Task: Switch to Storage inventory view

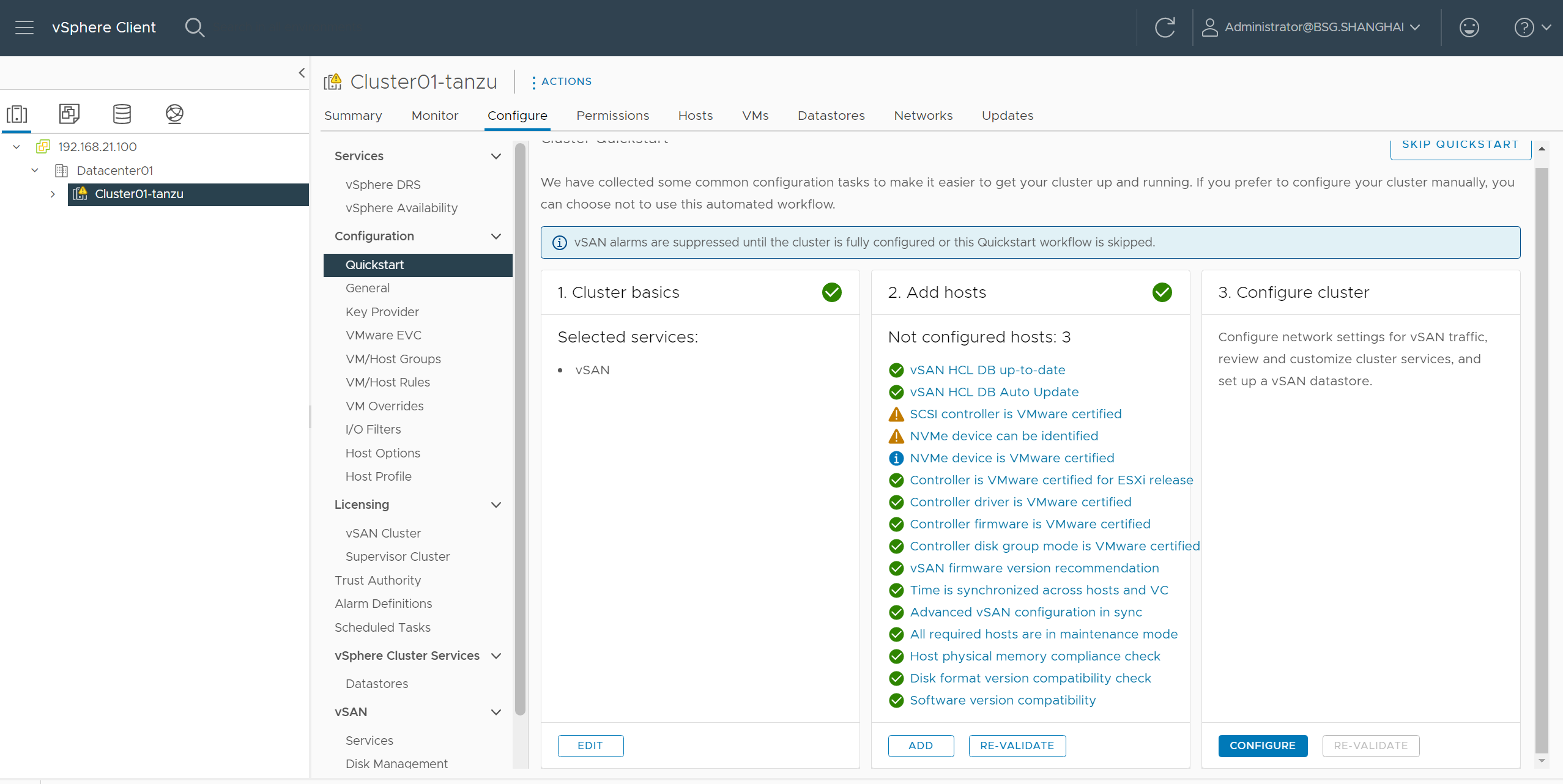Action: (x=122, y=114)
